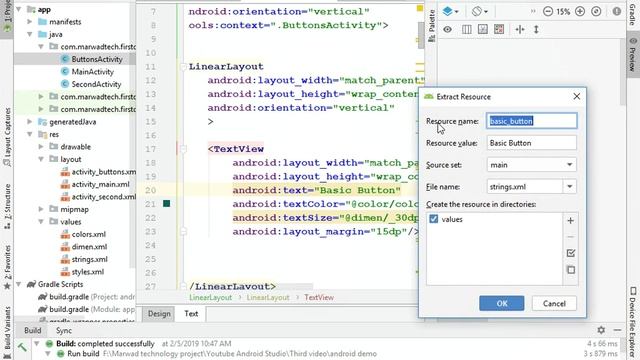Open activity_main.xml layout file
Screen dimensions: 640x360
(x=100, y=184)
